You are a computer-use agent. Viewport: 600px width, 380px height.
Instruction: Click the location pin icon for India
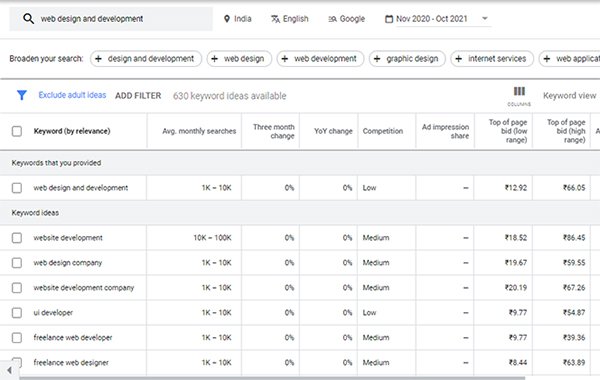coord(227,19)
